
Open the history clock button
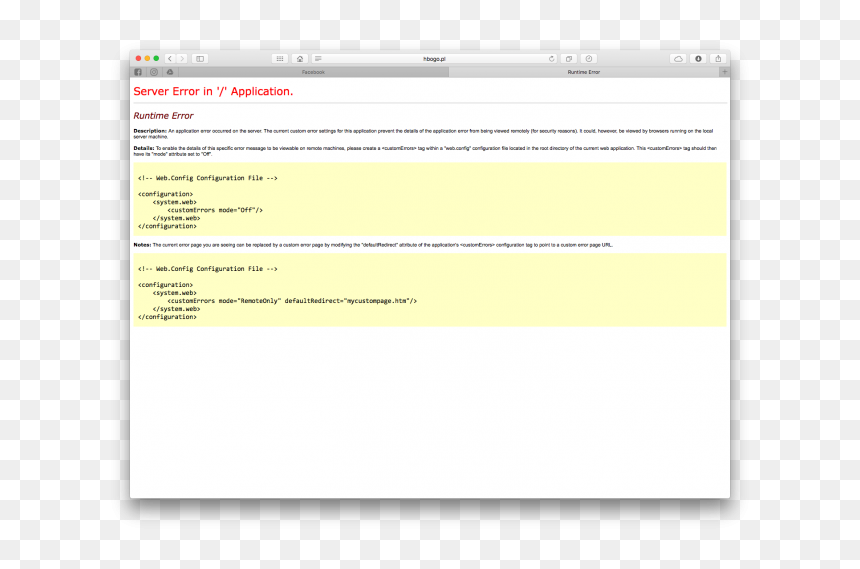click(589, 59)
